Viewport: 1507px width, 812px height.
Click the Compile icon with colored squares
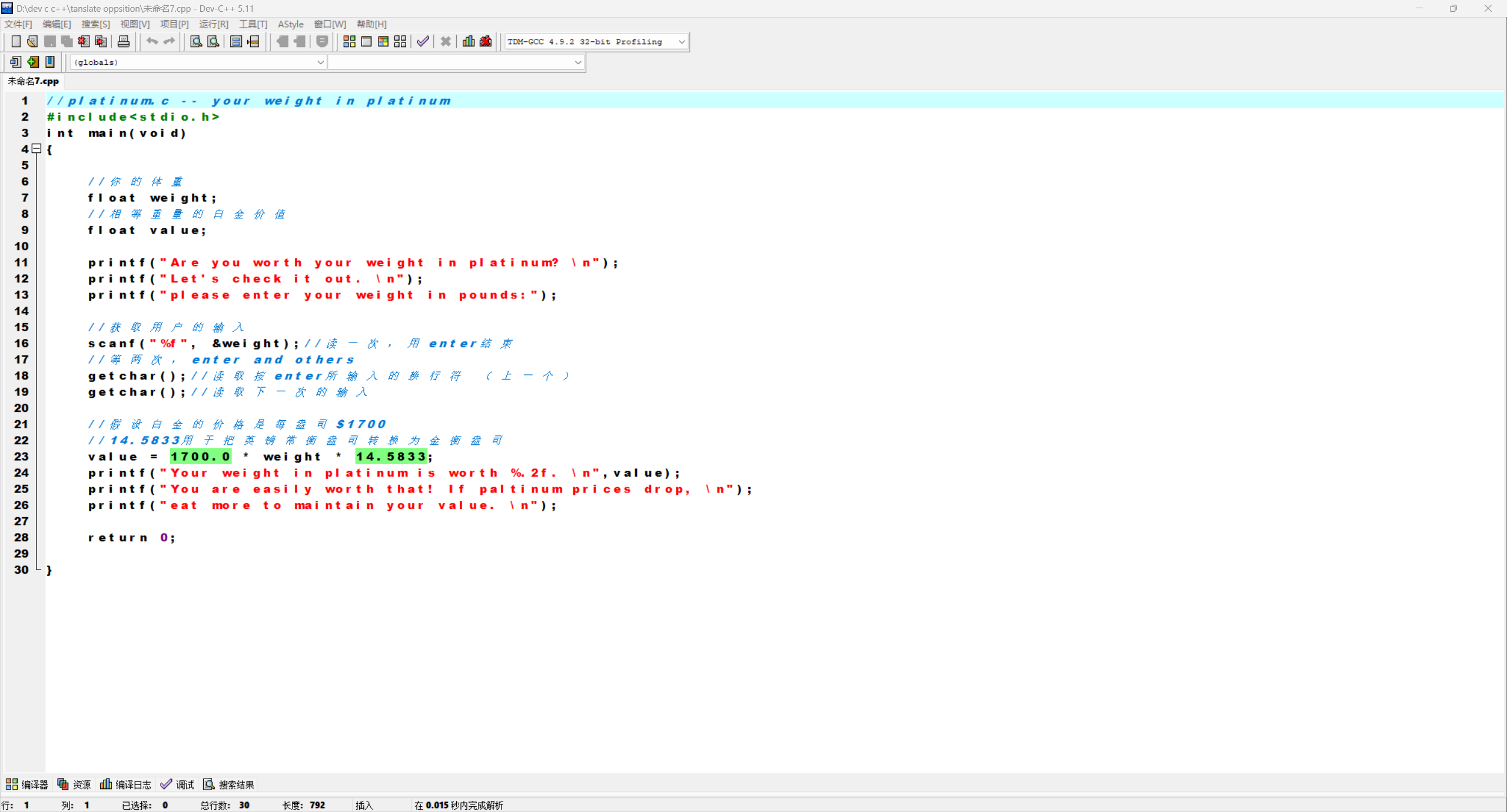(349, 41)
